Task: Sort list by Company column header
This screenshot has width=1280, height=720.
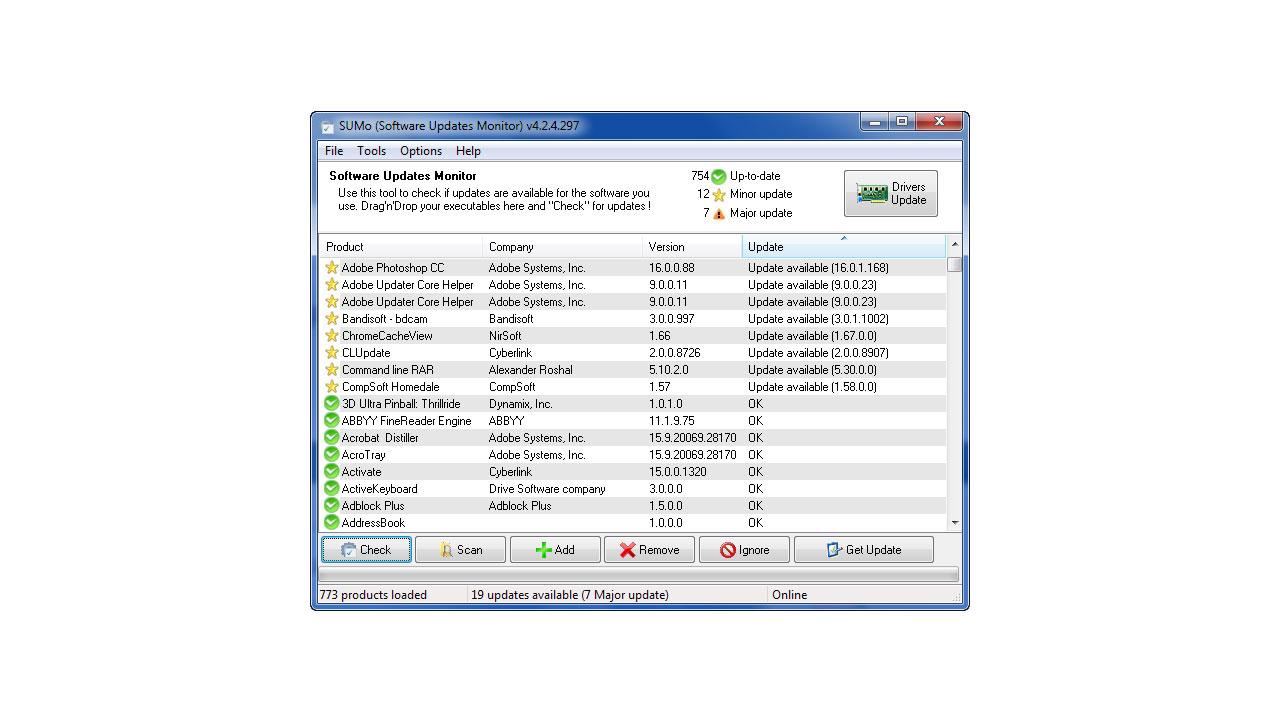Action: [x=563, y=247]
